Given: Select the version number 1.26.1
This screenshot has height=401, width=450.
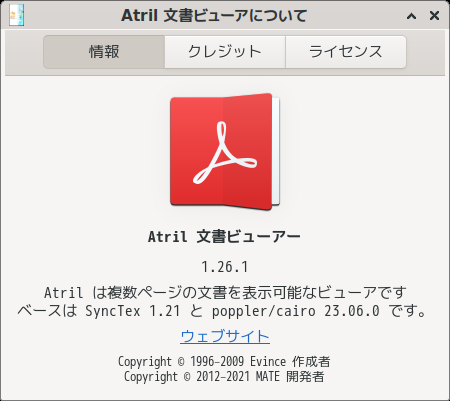Looking at the screenshot, I should coord(225,267).
